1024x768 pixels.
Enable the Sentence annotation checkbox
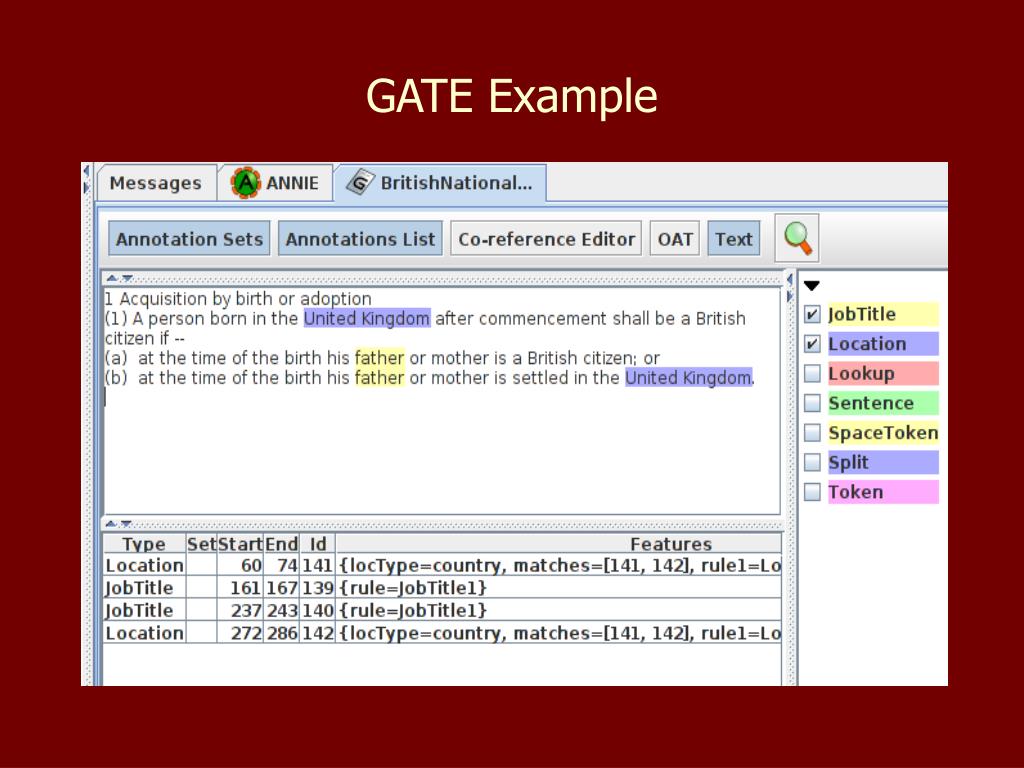point(812,403)
